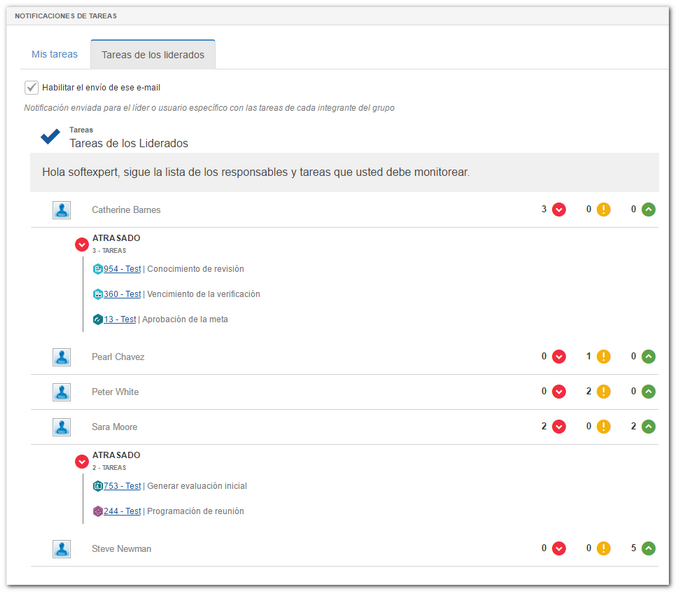The image size is (676, 592).
Task: Click Sara Moore green on-time indicator
Action: coord(648,426)
